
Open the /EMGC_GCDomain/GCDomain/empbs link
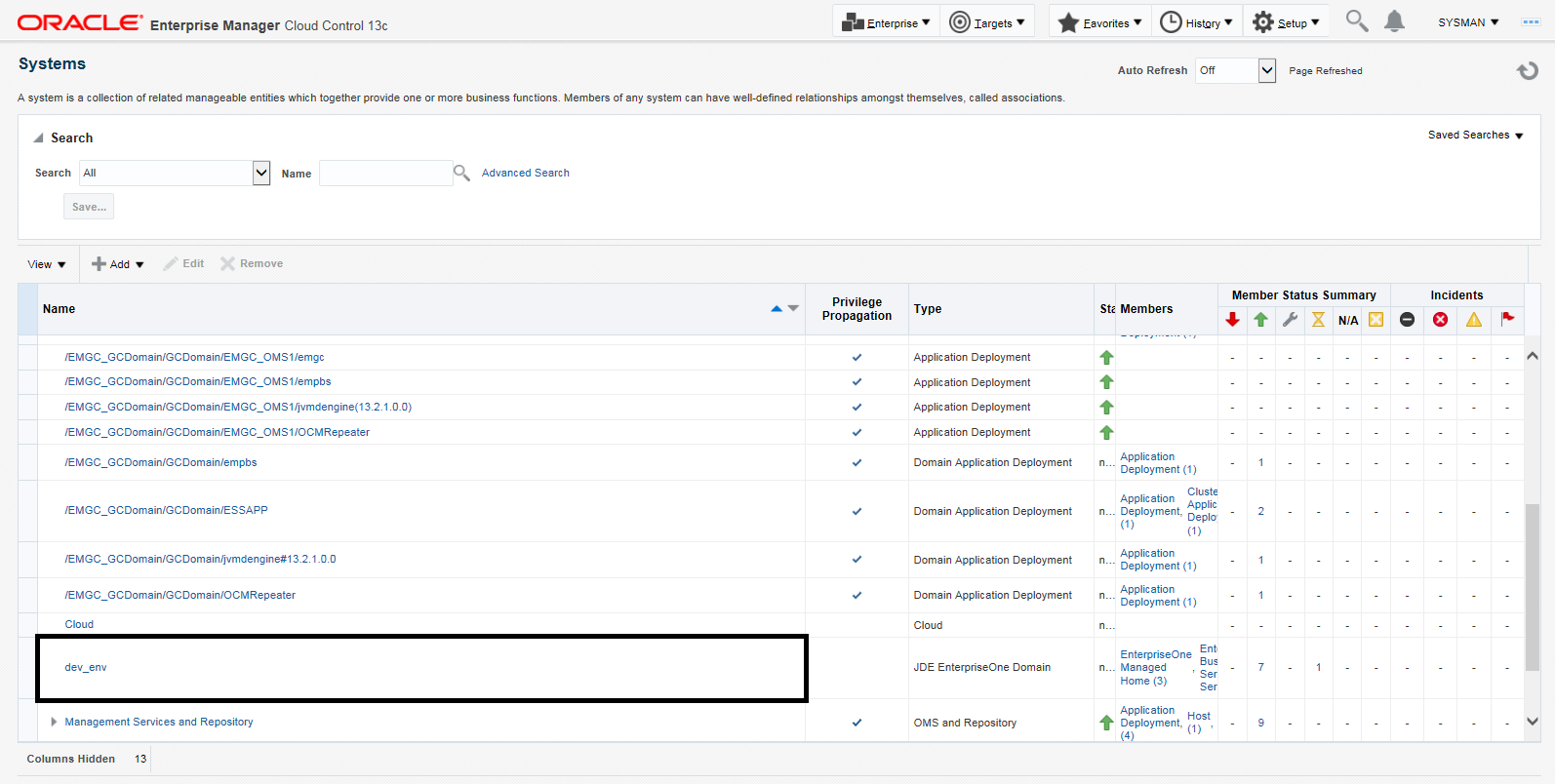click(x=161, y=462)
